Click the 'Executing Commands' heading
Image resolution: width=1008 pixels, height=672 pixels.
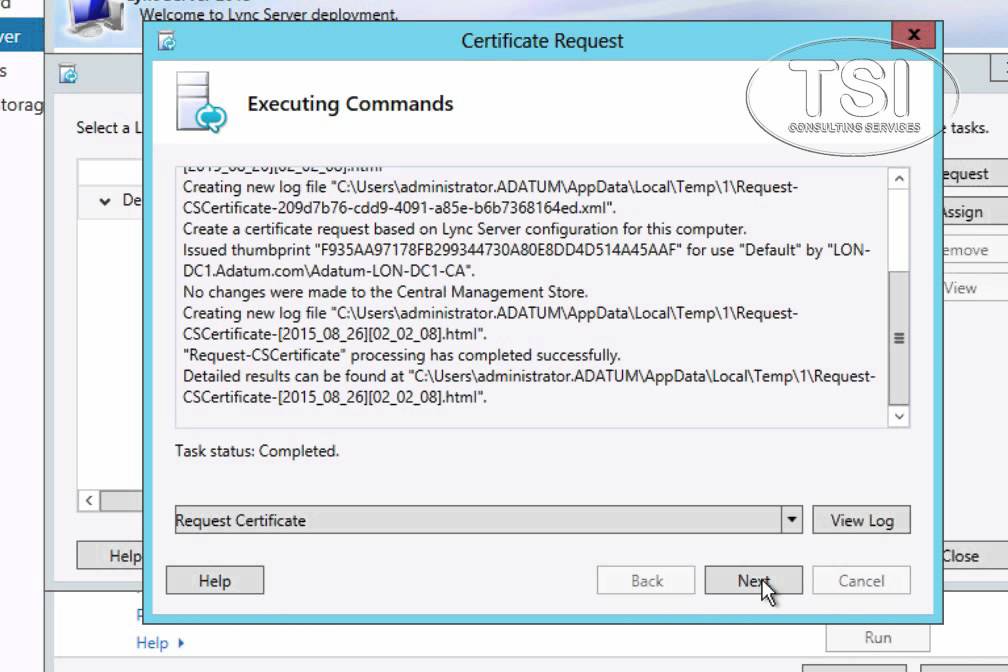(x=350, y=104)
